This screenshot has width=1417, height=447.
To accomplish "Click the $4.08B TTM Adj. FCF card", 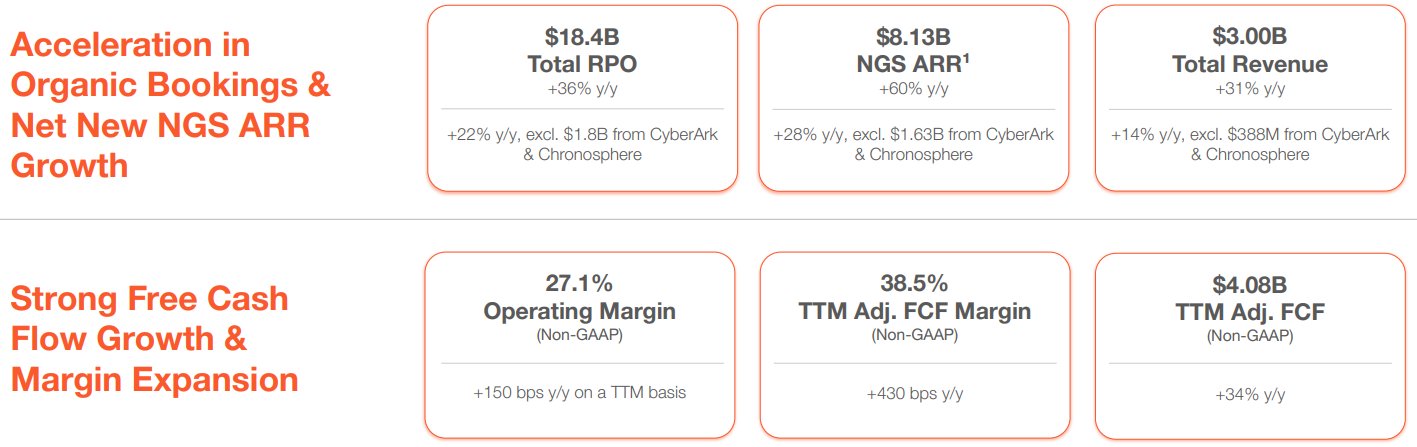I will pos(1249,345).
